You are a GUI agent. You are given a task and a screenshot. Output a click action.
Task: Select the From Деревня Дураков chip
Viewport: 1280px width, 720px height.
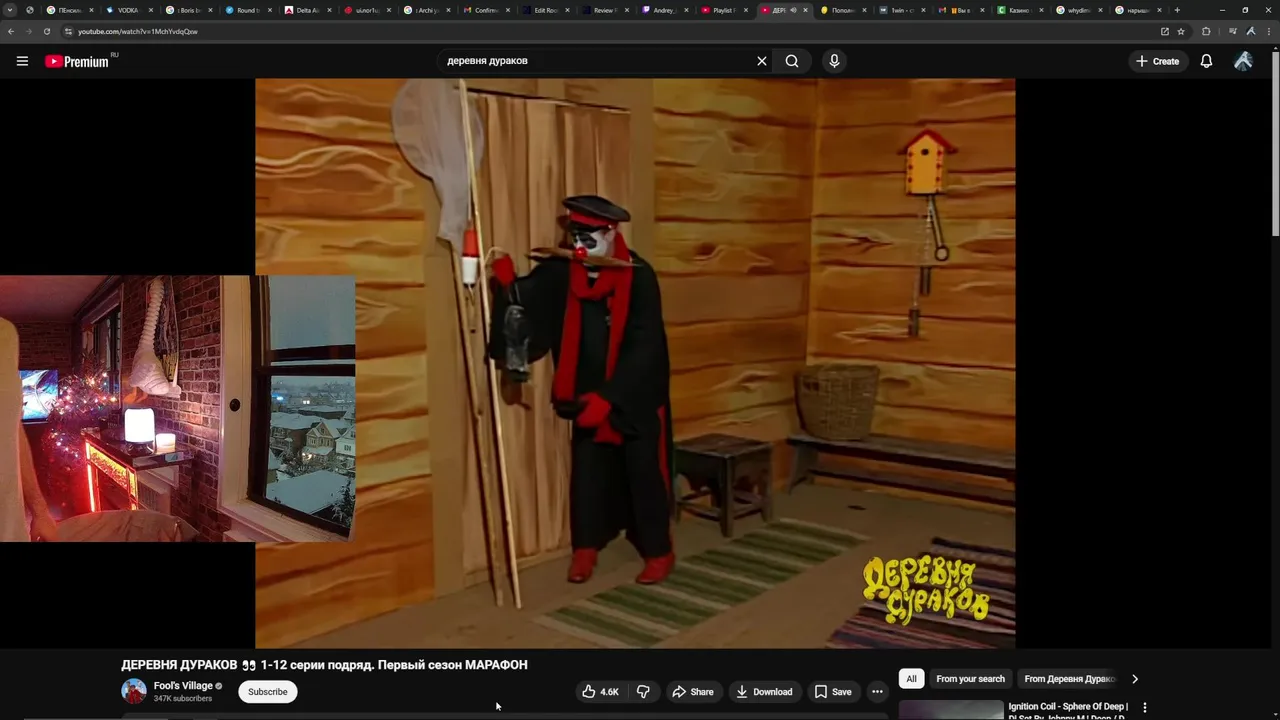pyautogui.click(x=1068, y=679)
